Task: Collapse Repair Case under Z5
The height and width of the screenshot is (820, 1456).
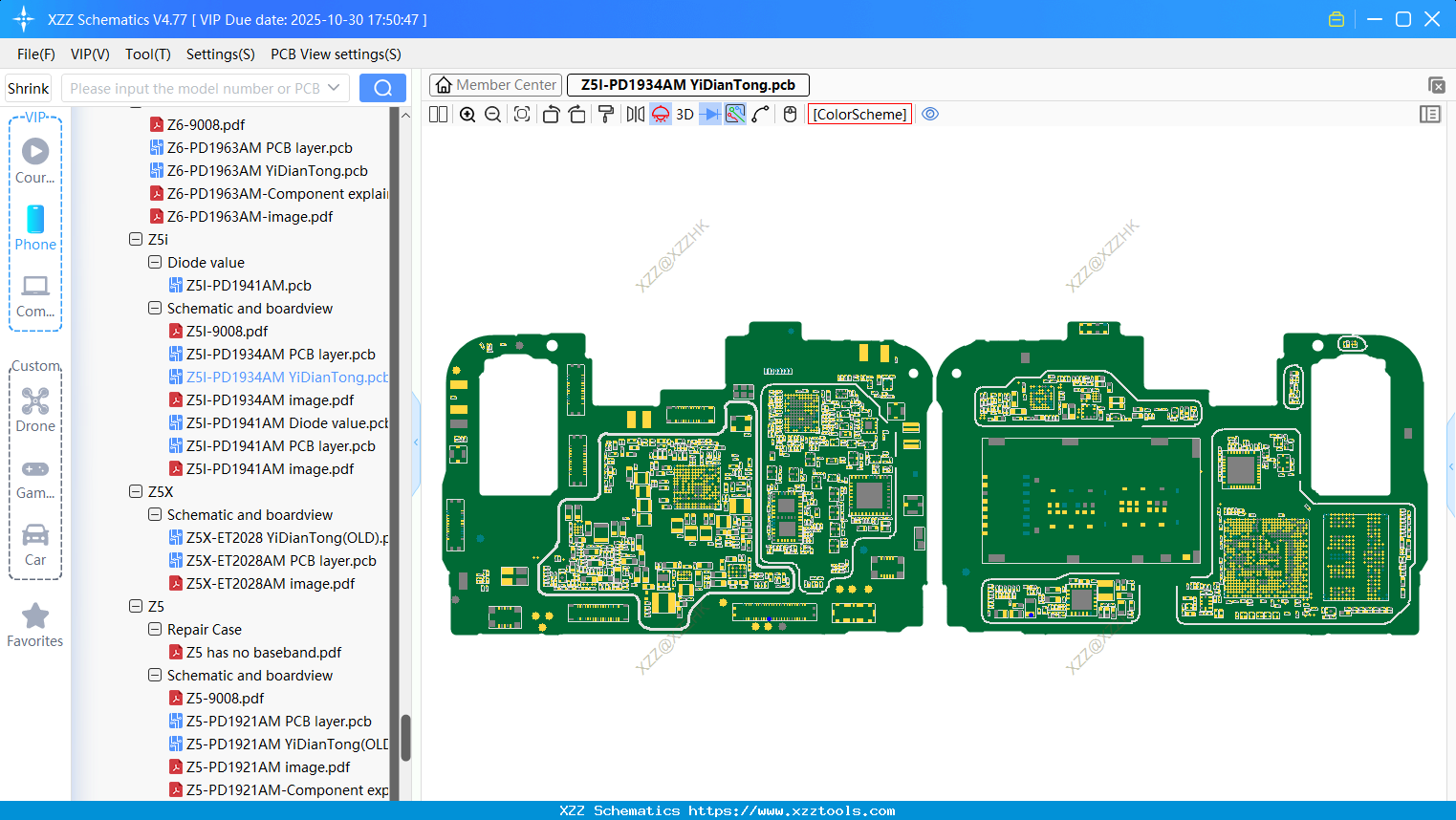Action: tap(154, 629)
